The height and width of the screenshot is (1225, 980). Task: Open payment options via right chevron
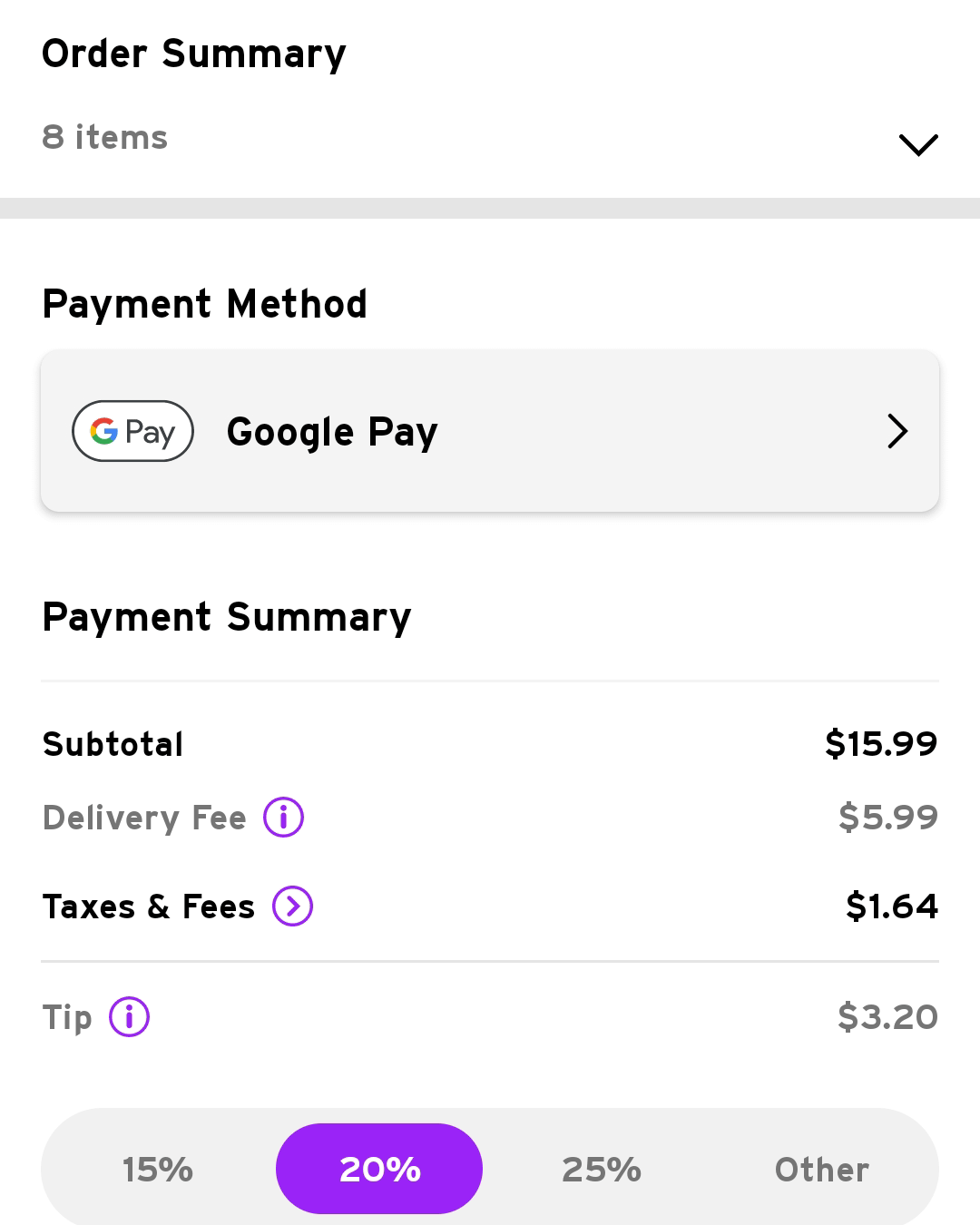tap(897, 431)
